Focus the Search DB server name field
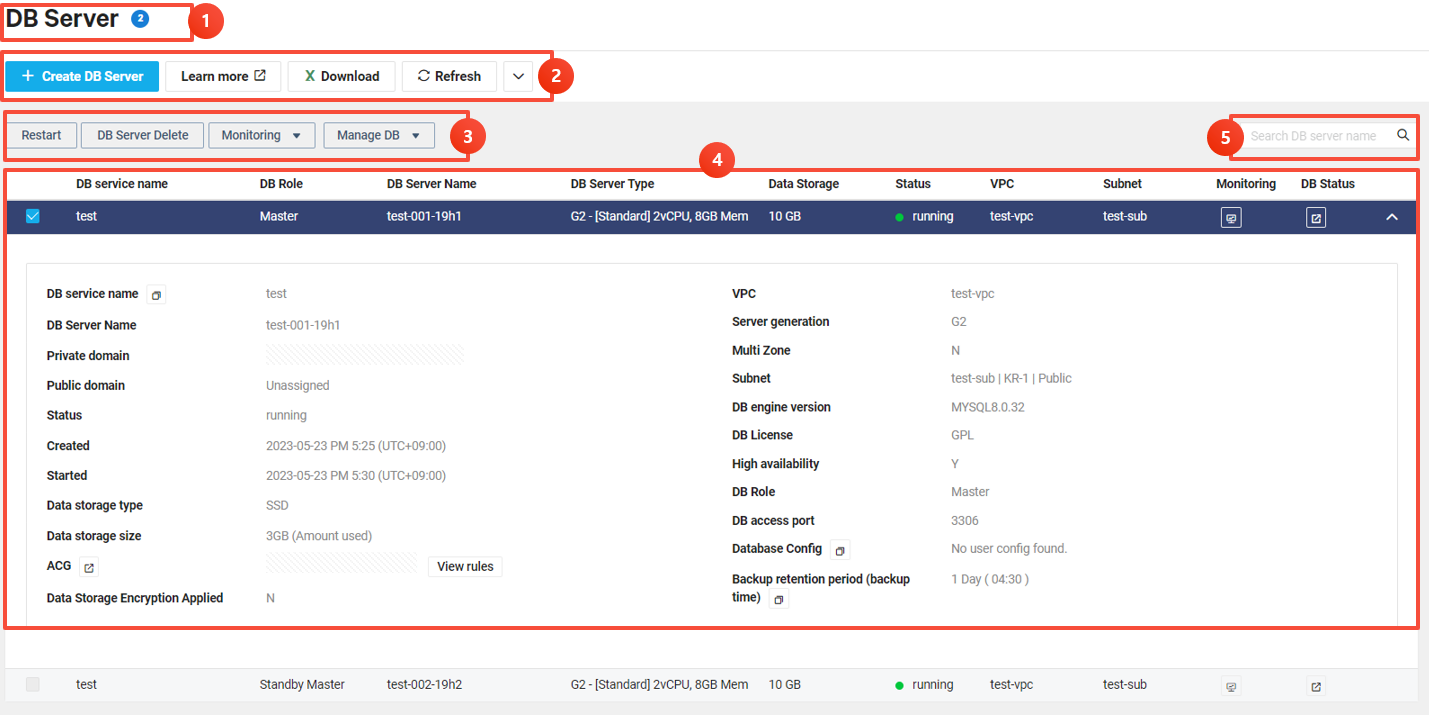Screen dimensions: 1429x715 pos(1315,135)
